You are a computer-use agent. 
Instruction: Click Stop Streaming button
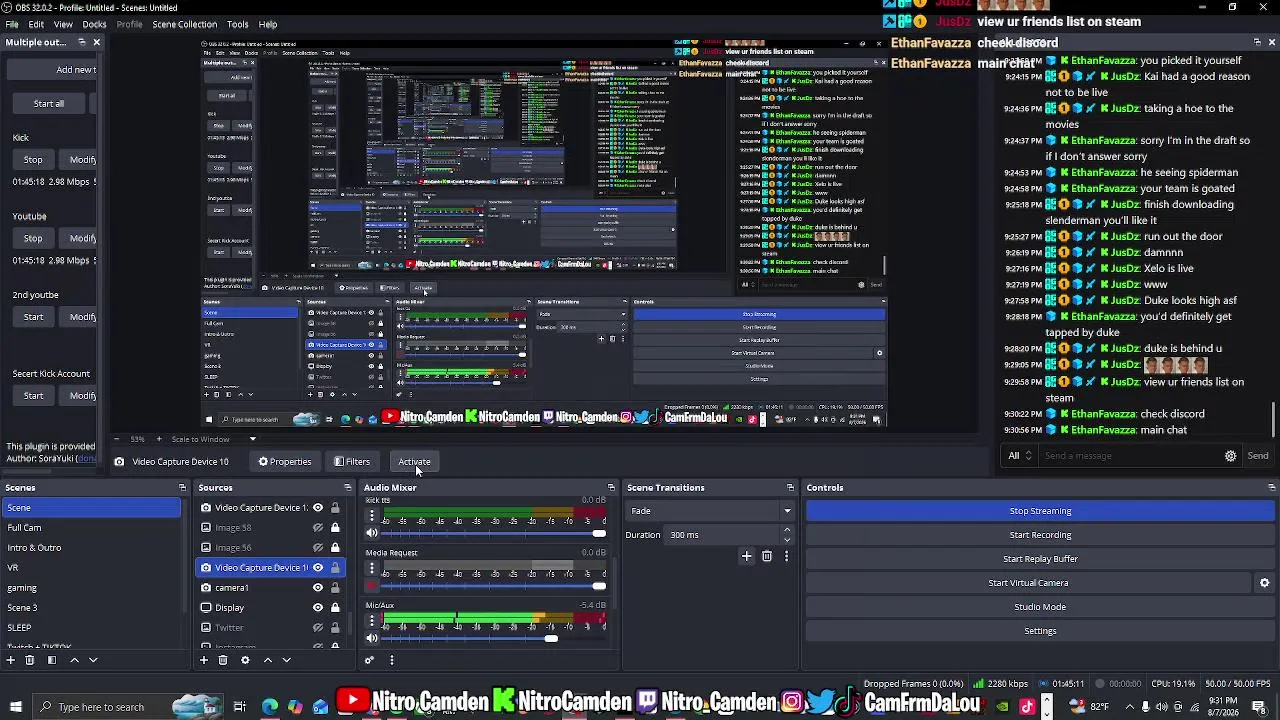(x=1040, y=511)
